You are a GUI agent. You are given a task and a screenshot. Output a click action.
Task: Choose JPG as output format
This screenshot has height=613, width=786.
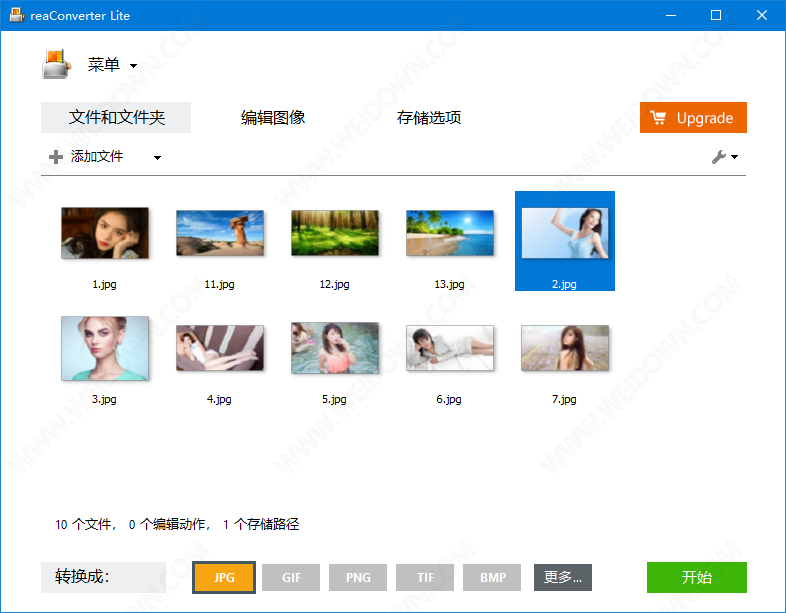click(224, 577)
